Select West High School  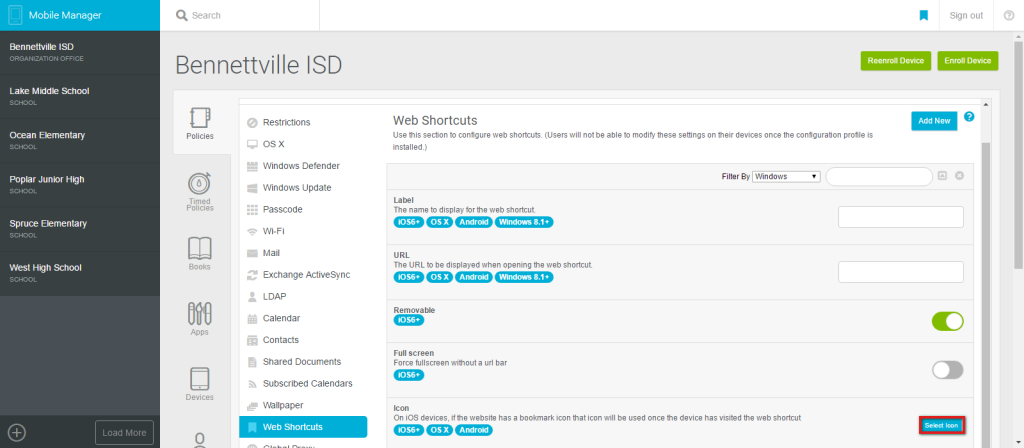point(80,273)
